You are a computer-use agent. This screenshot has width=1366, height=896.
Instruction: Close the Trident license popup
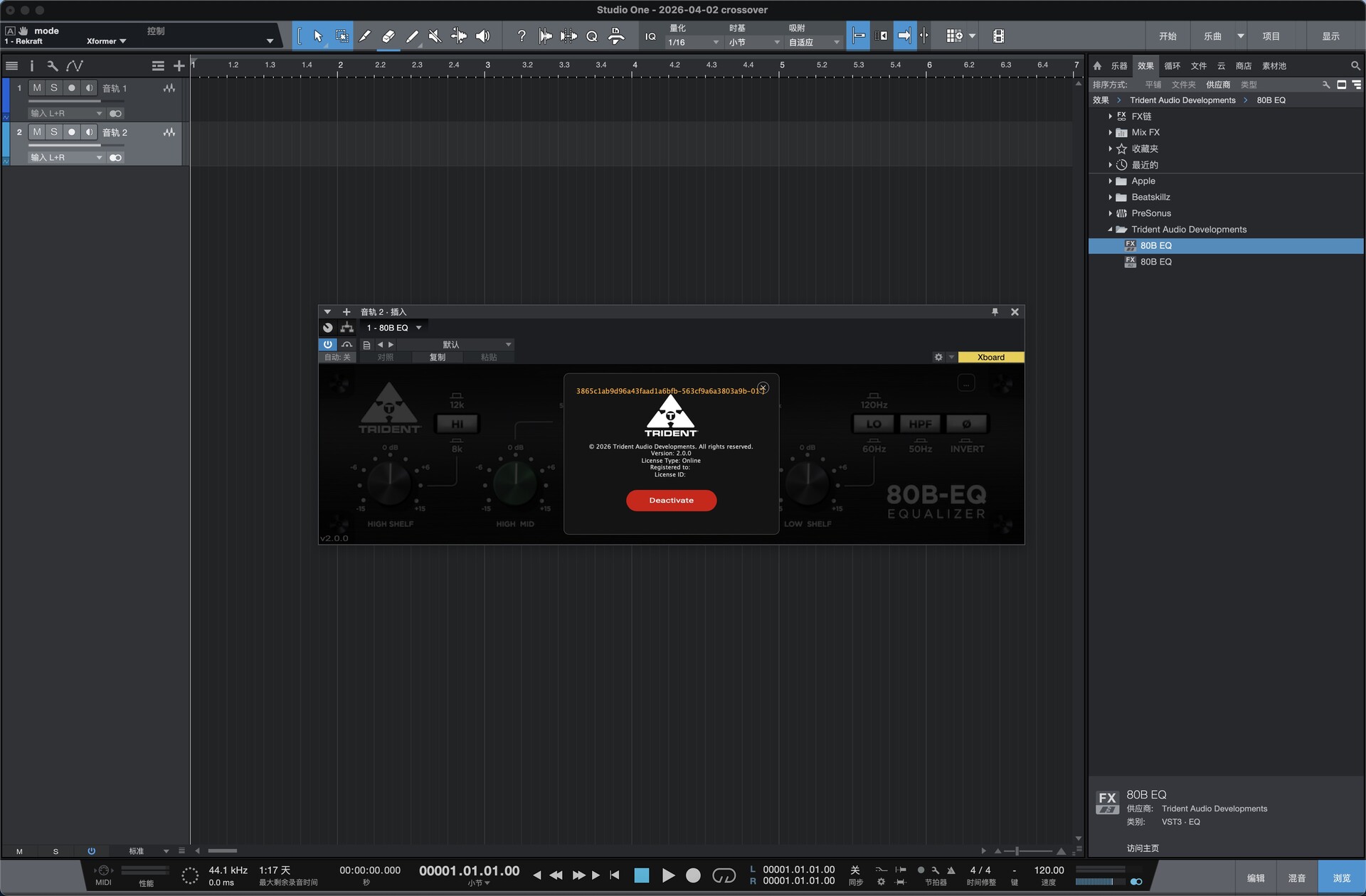(763, 388)
